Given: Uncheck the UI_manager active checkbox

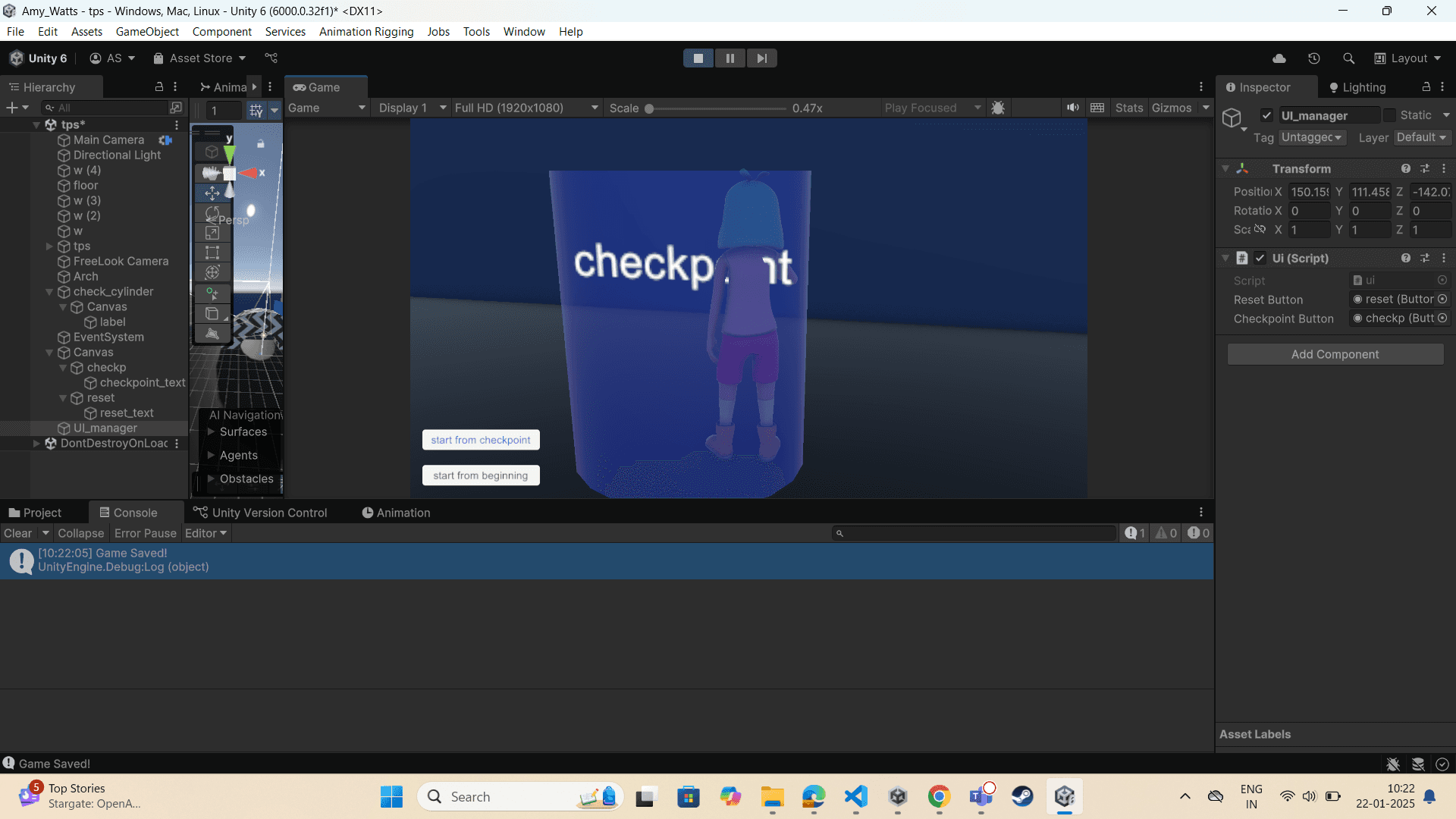Looking at the screenshot, I should tap(1266, 115).
